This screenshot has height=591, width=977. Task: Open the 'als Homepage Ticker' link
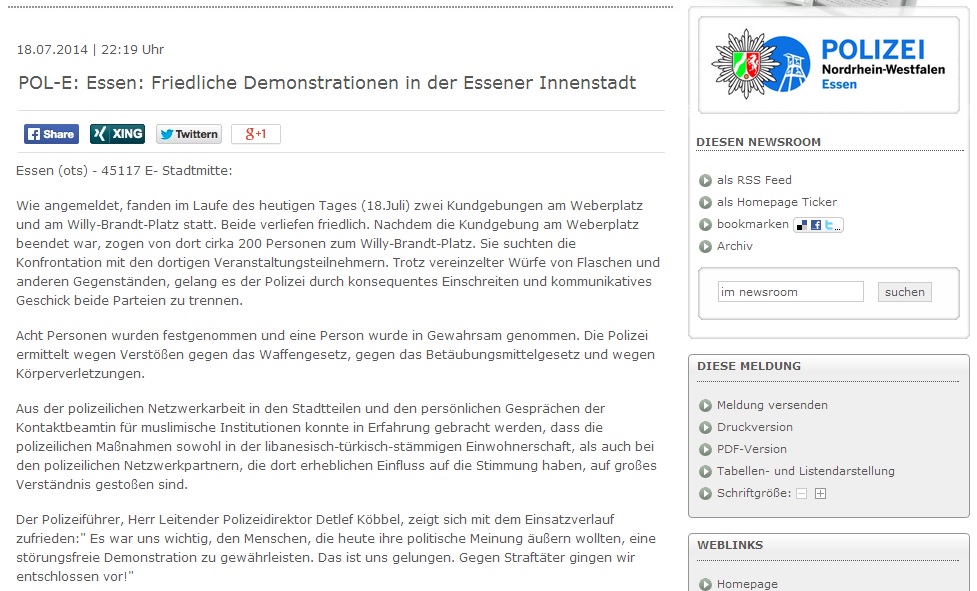(x=776, y=202)
